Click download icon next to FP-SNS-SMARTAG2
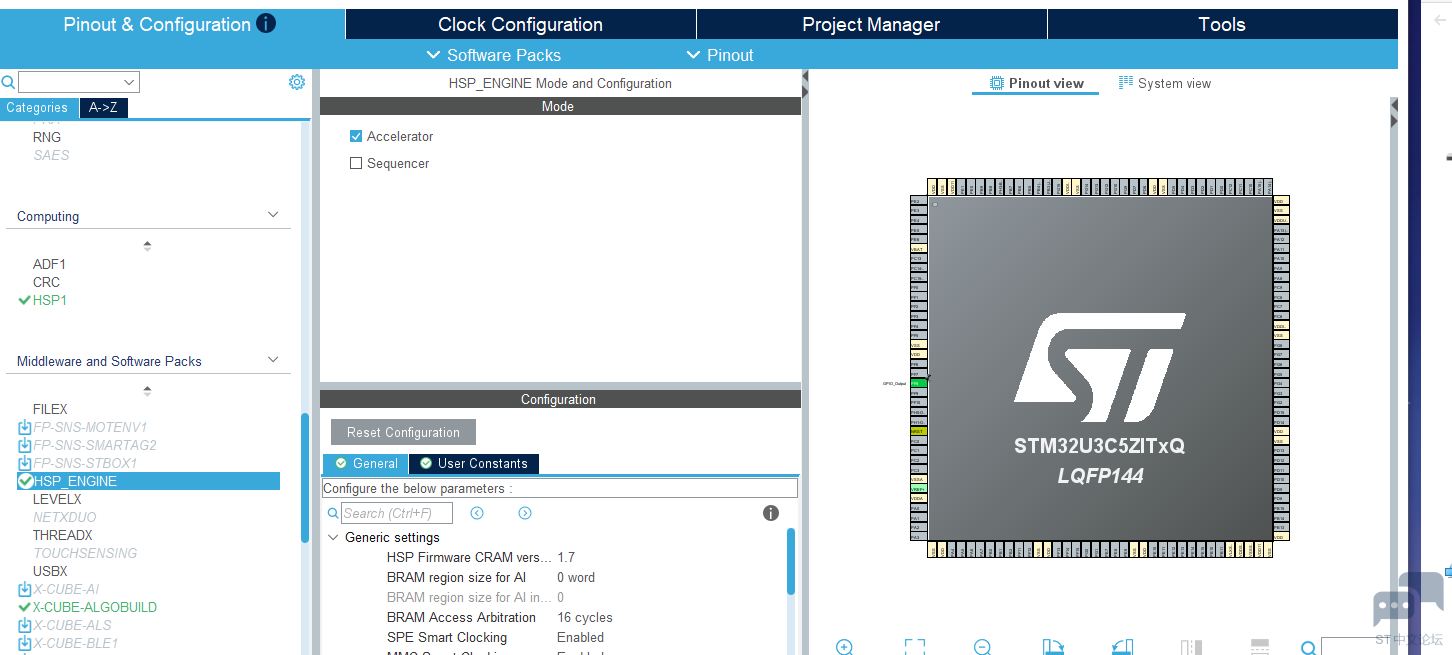This screenshot has width=1452, height=655. pos(25,445)
